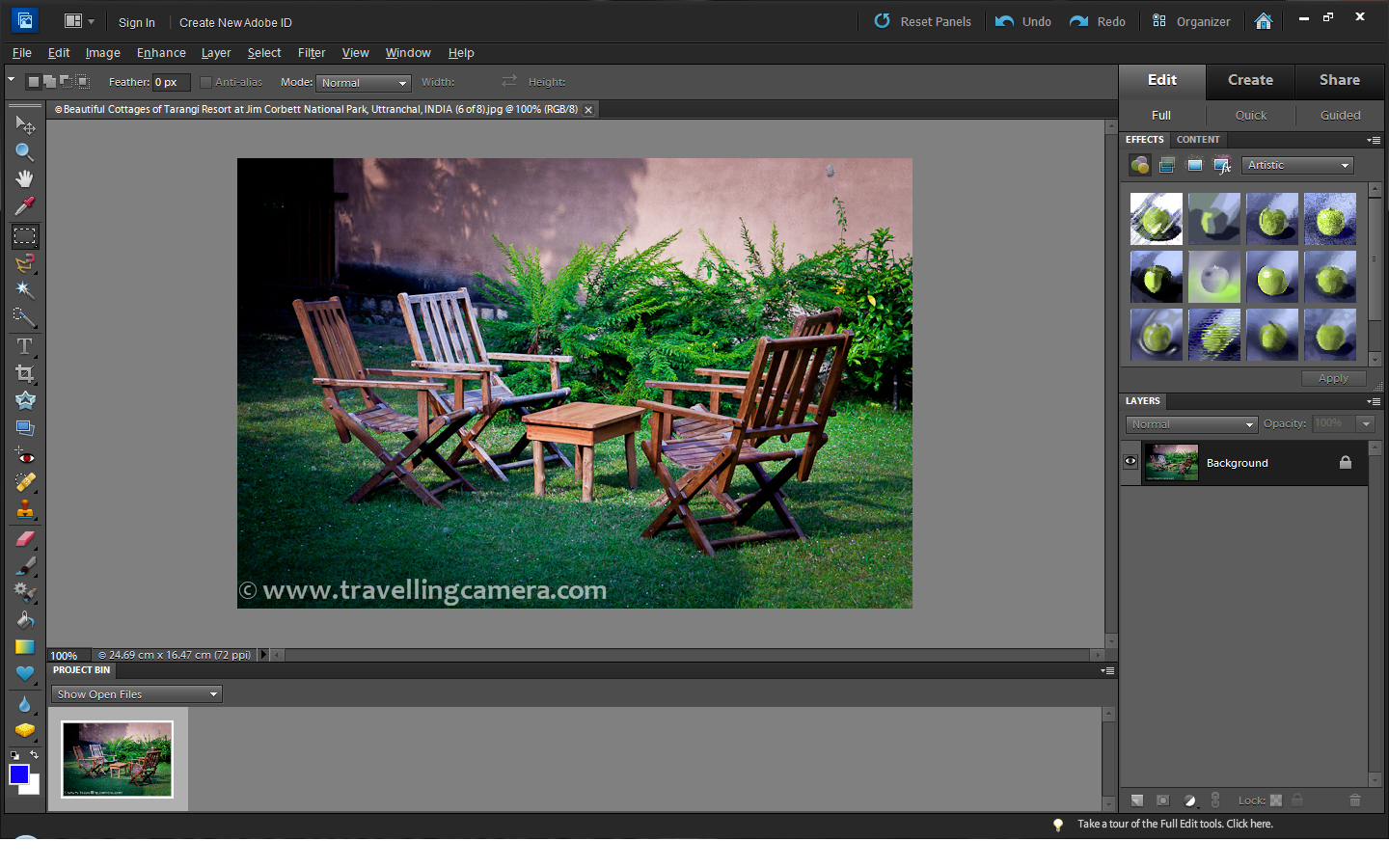Image resolution: width=1389 pixels, height=868 pixels.
Task: Create adjustment layer using half-circle icon
Action: coord(1189,800)
